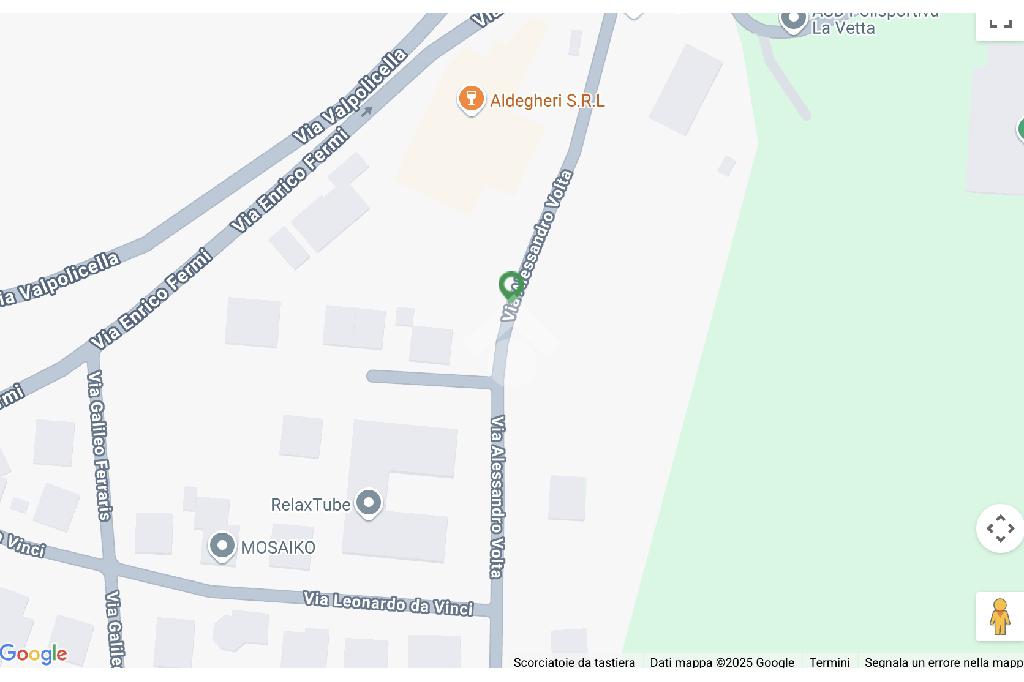Click the green pin on Via Alessandro Volta
Viewport: 1024px width, 682px height.
click(511, 286)
